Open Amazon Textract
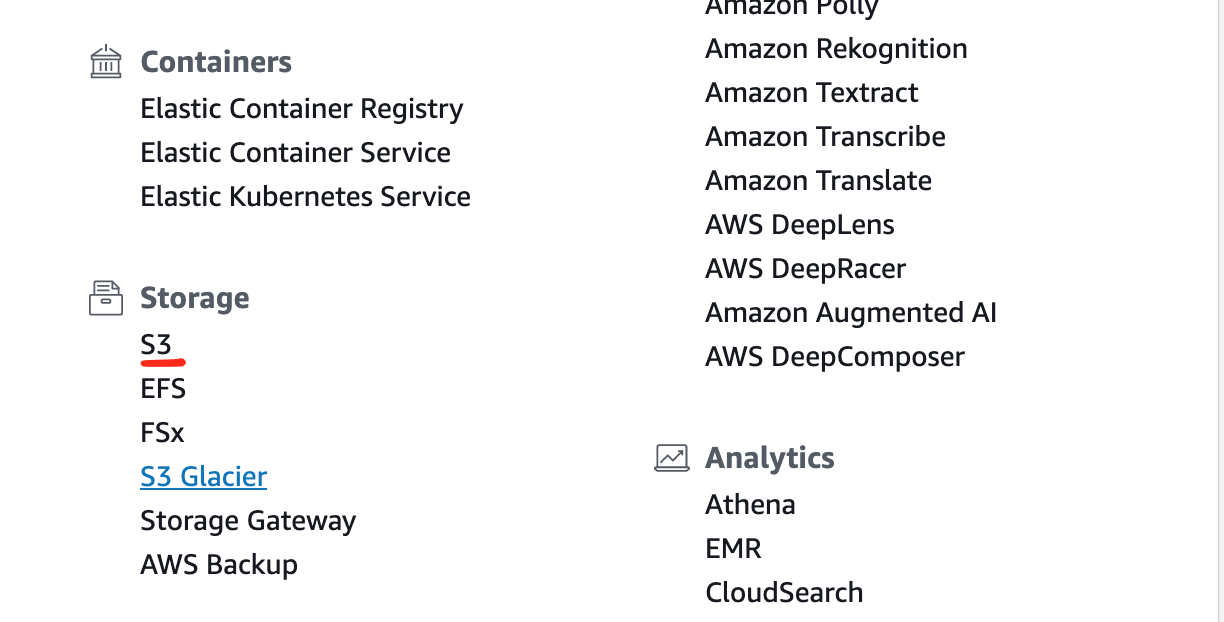This screenshot has height=622, width=1224. click(812, 93)
